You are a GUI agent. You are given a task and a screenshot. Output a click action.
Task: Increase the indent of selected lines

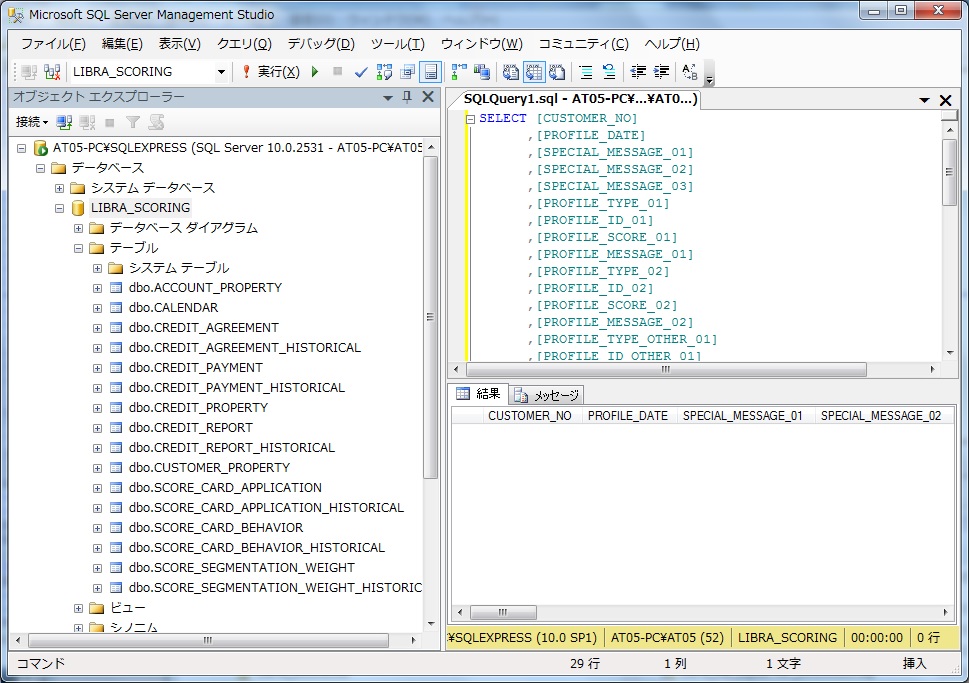pyautogui.click(x=661, y=72)
